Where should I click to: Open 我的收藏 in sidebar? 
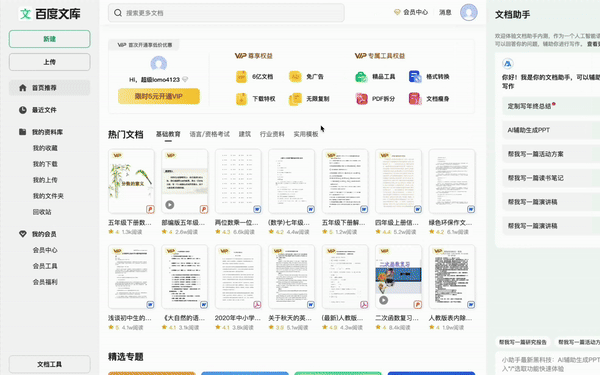(x=45, y=148)
